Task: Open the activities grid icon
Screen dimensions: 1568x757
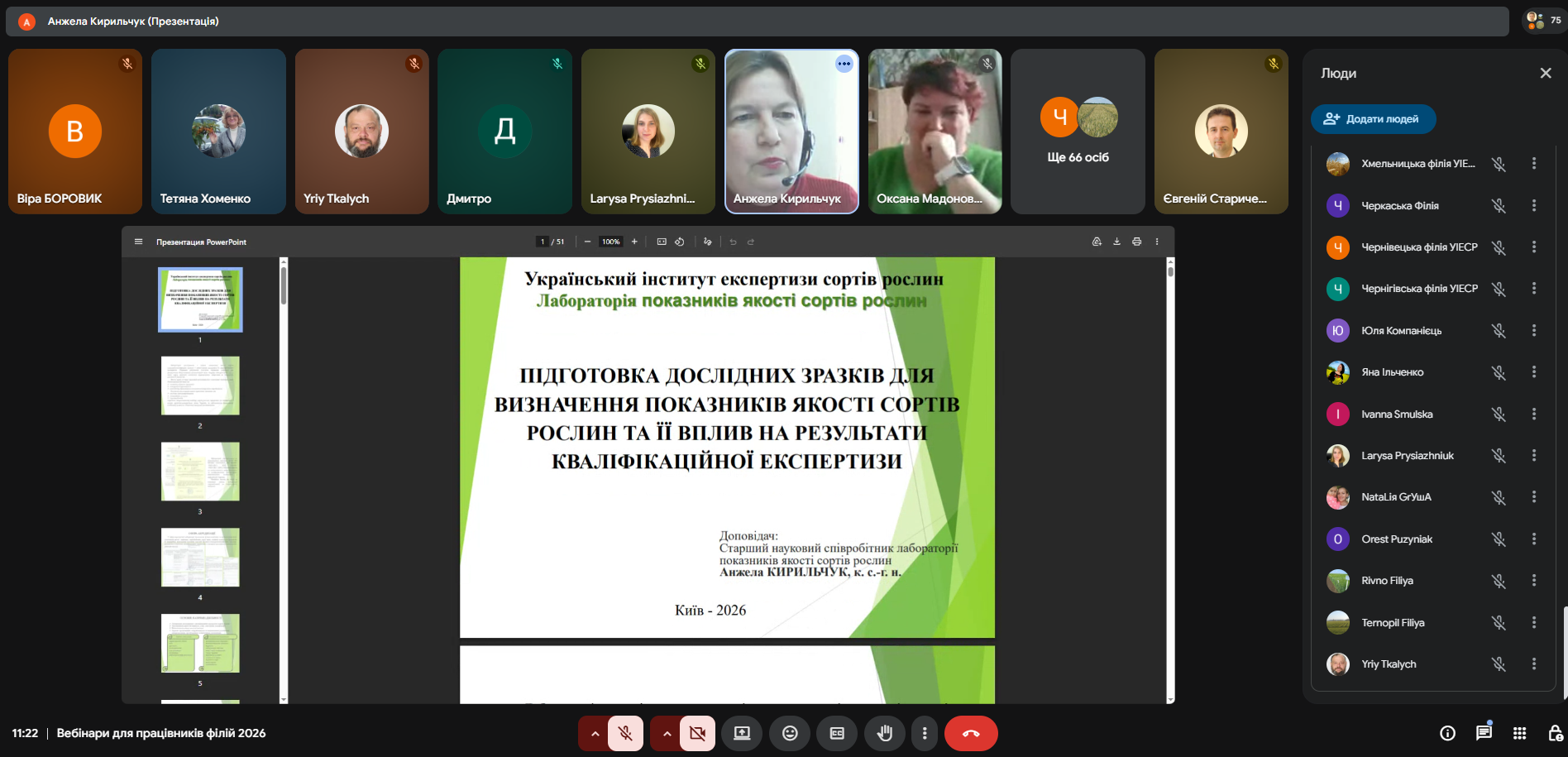Action: 1519,733
